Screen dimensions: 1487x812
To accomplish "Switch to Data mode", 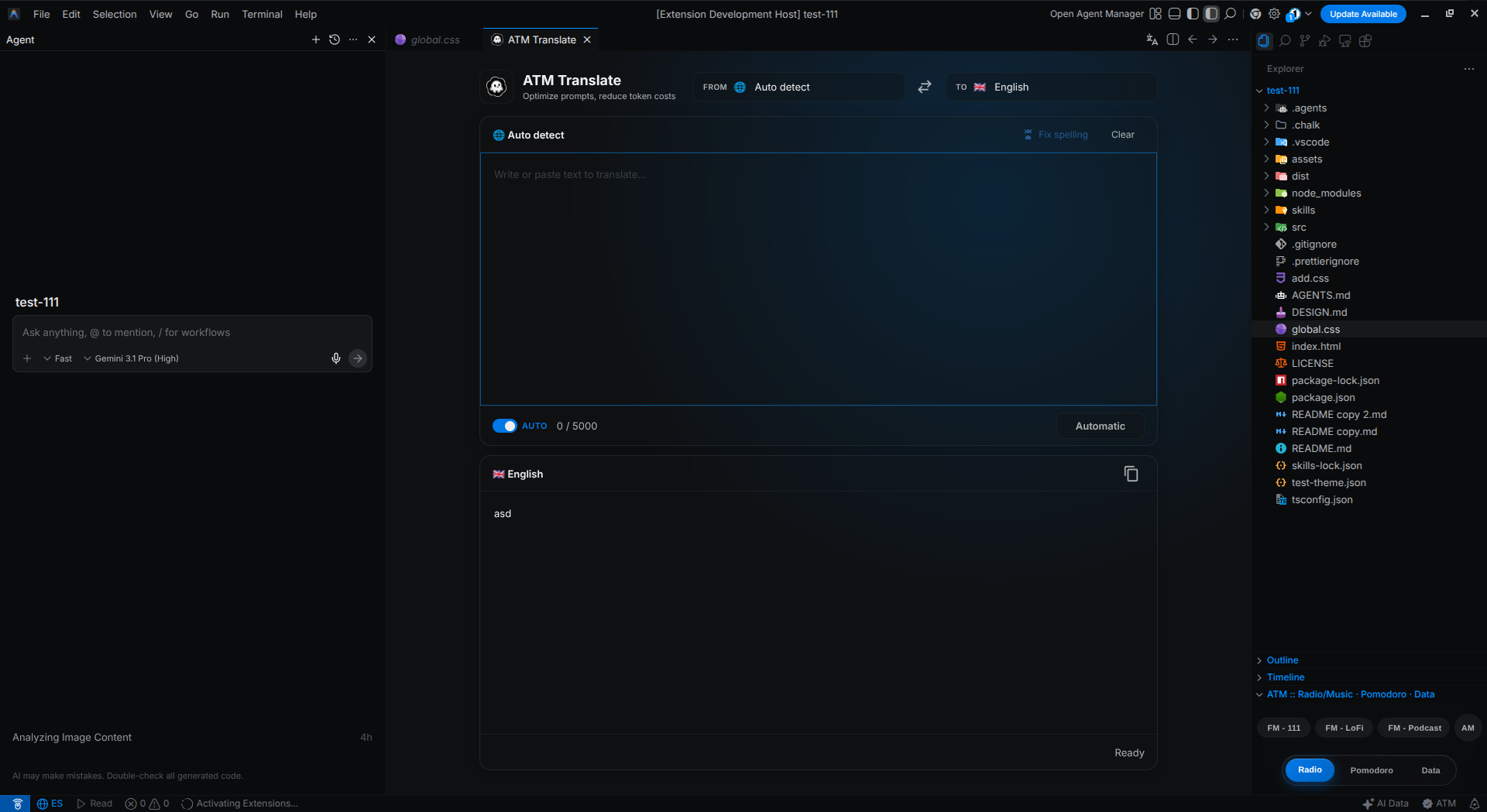I will [1430, 770].
